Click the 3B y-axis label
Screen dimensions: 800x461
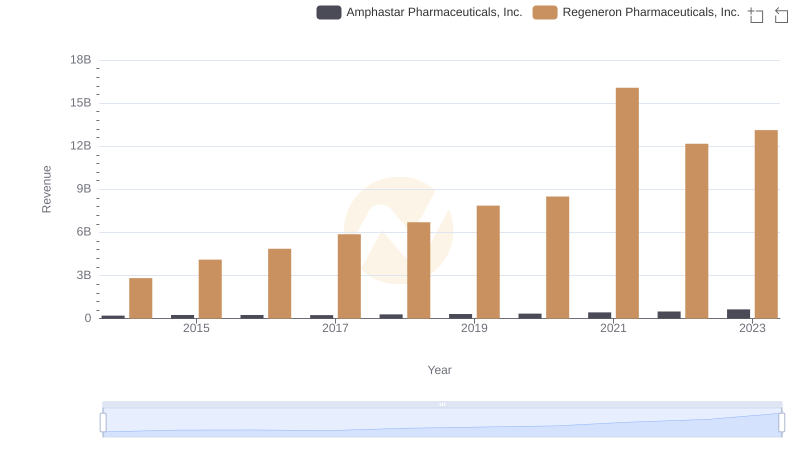click(x=84, y=275)
